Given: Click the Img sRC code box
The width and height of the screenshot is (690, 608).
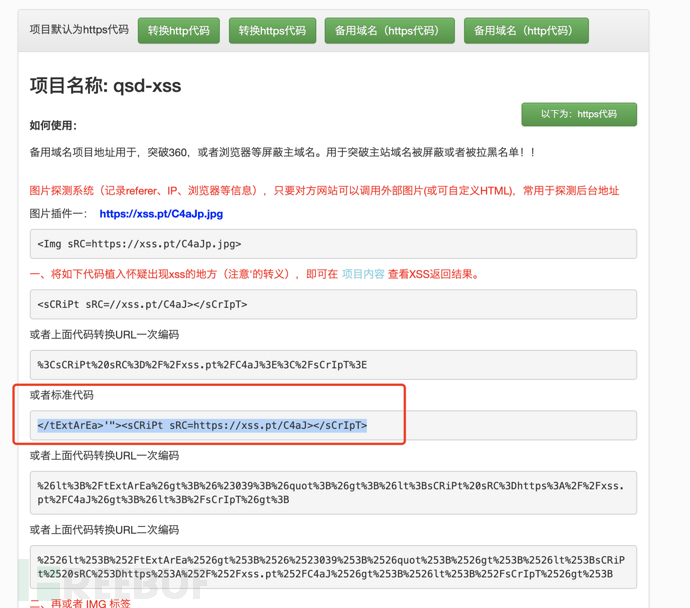Looking at the screenshot, I should tap(333, 244).
